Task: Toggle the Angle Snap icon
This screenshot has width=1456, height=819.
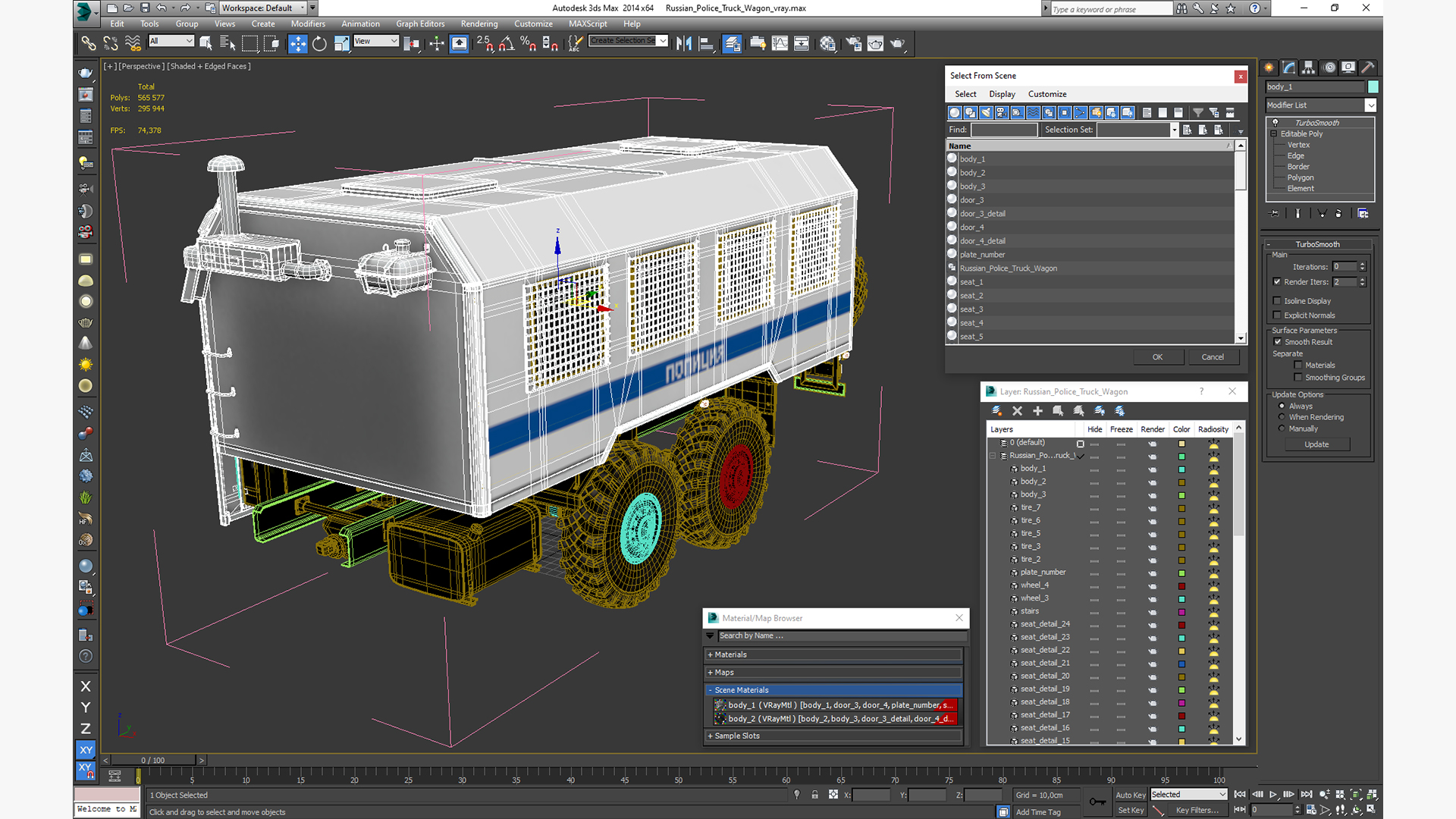Action: (x=507, y=43)
